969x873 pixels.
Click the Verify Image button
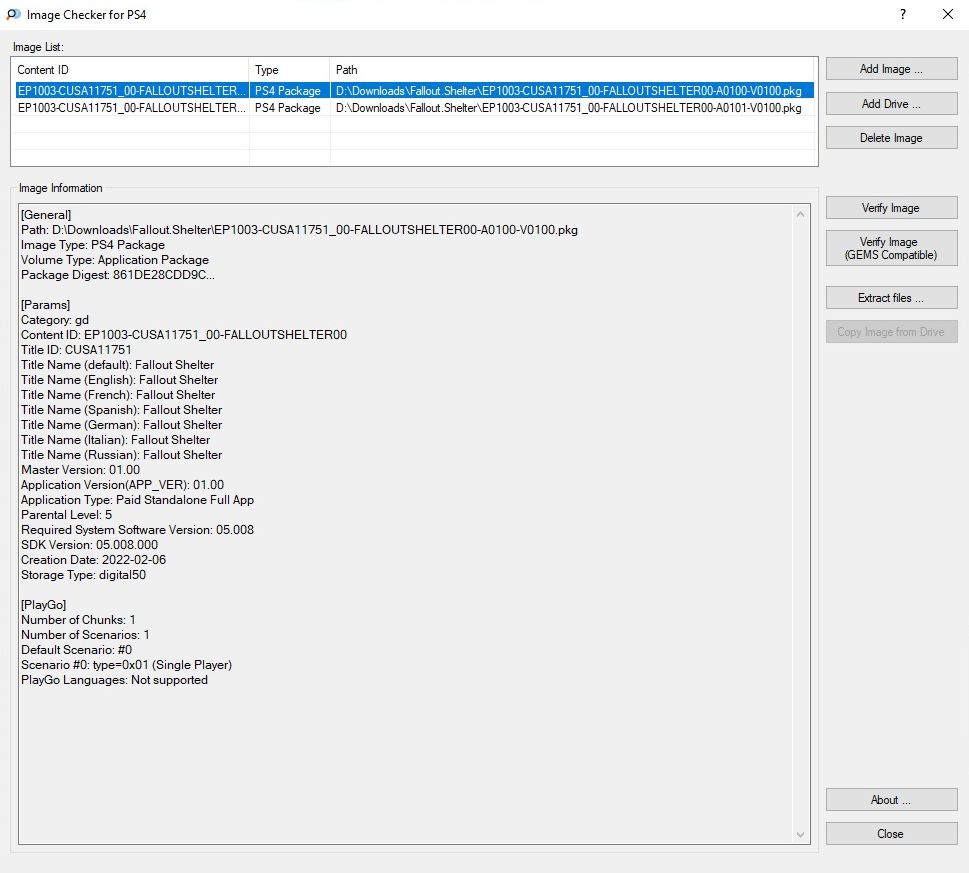tap(891, 208)
